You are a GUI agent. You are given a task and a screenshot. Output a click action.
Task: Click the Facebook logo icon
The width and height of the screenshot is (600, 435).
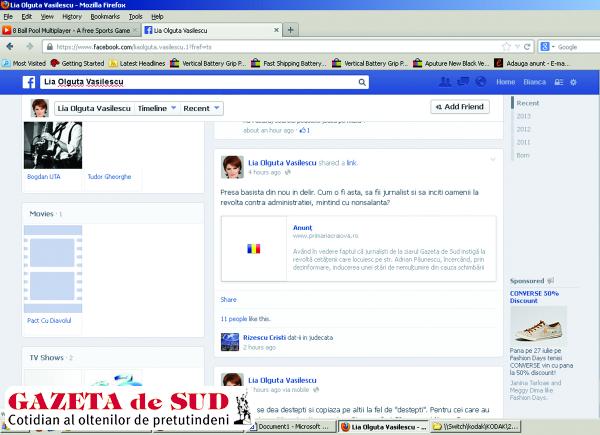tap(29, 82)
